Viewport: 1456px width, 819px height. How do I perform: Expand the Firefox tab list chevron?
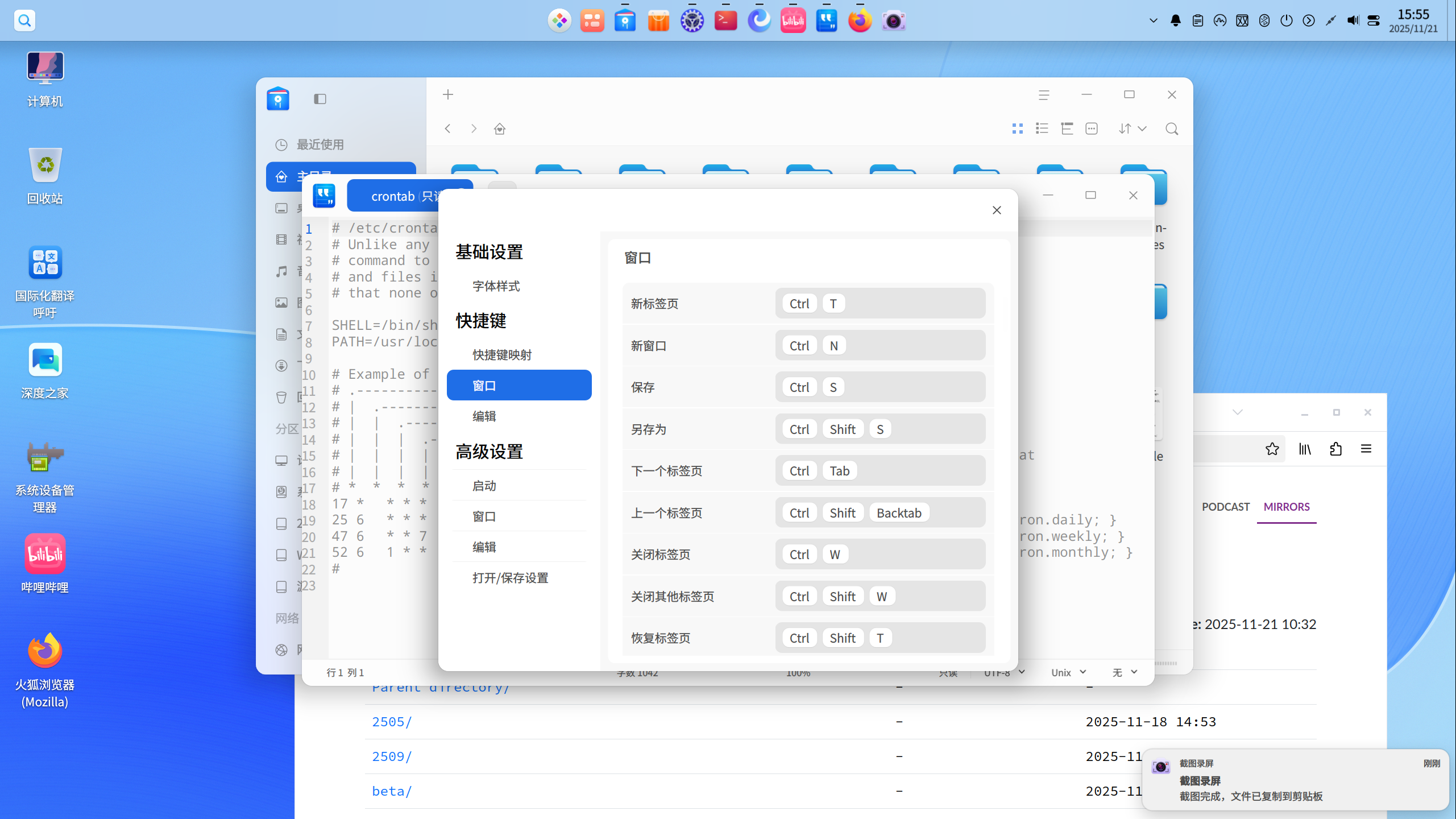point(1238,413)
